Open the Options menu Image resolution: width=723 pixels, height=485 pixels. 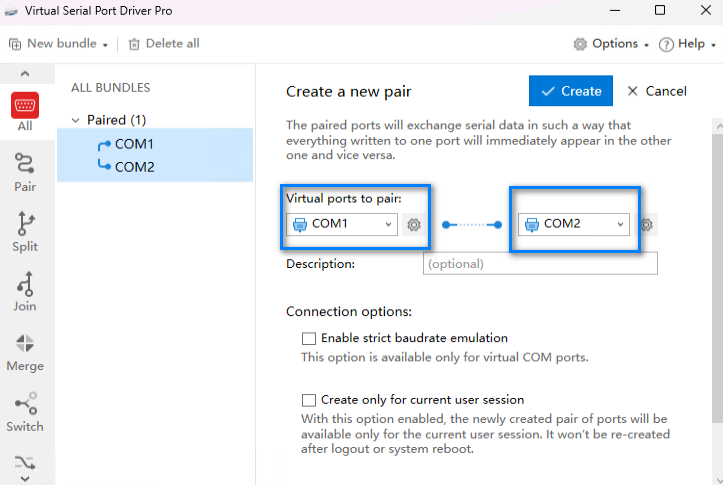coord(611,44)
